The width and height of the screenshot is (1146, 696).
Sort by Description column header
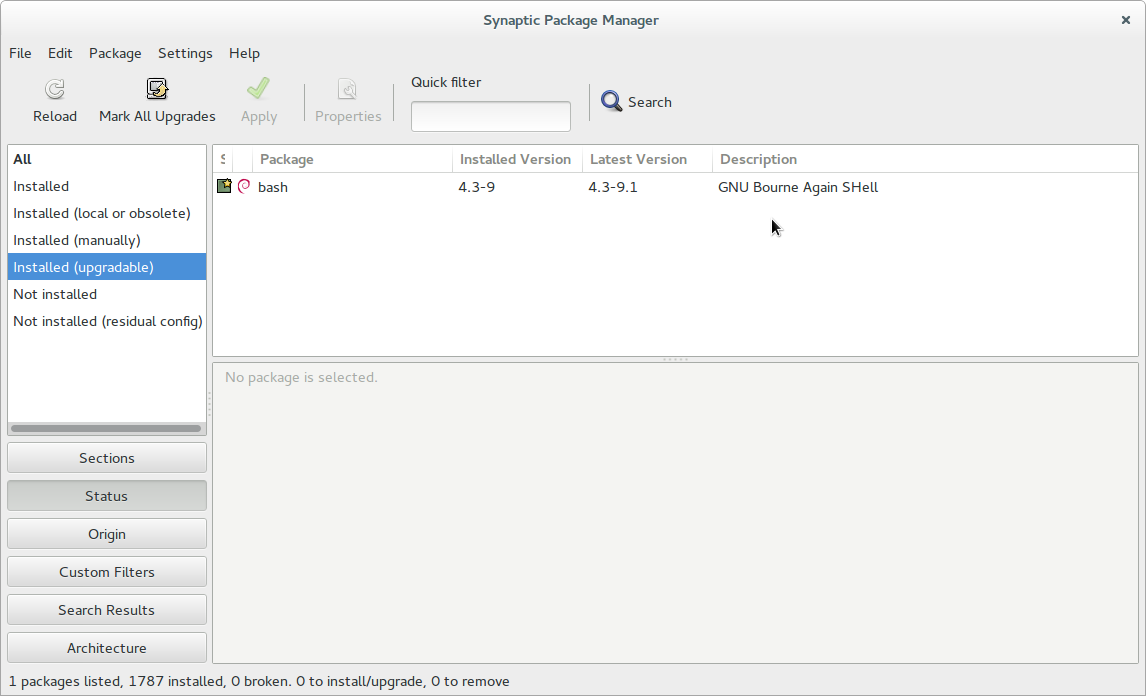pyautogui.click(x=925, y=159)
